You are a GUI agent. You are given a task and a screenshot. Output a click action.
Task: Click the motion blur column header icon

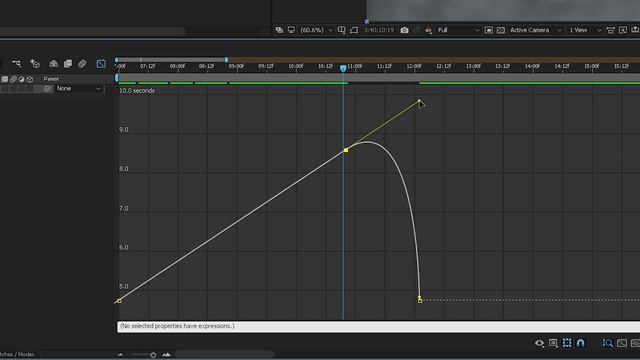(x=13, y=79)
